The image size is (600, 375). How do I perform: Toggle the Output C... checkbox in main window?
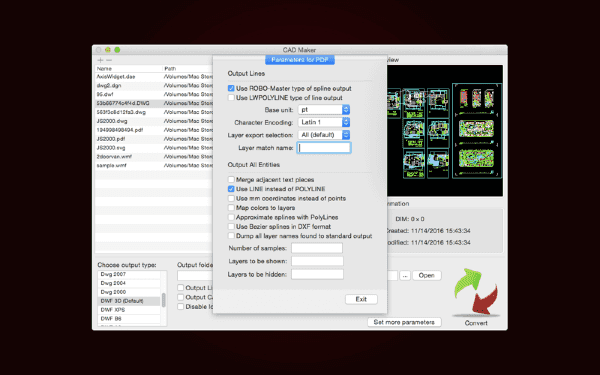[181, 297]
